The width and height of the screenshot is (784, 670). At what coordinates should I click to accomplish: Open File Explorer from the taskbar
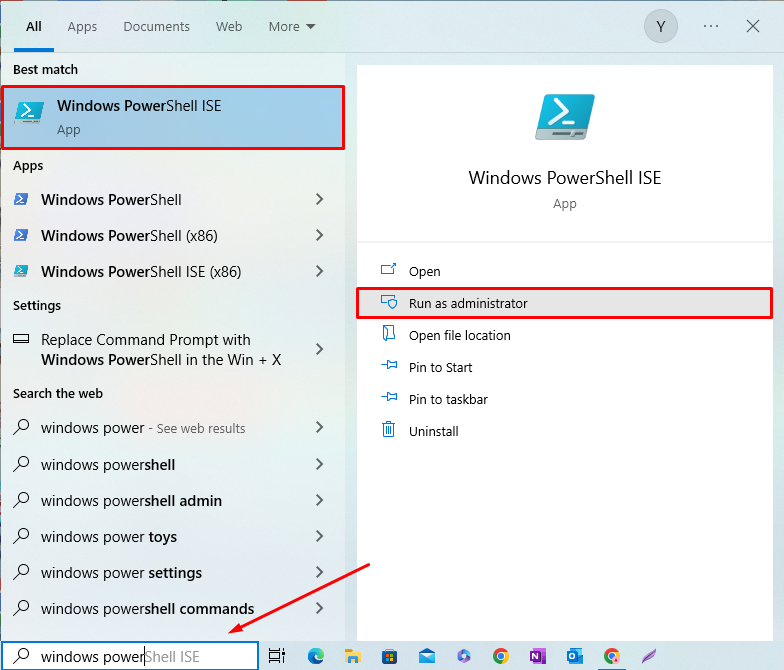(x=352, y=656)
